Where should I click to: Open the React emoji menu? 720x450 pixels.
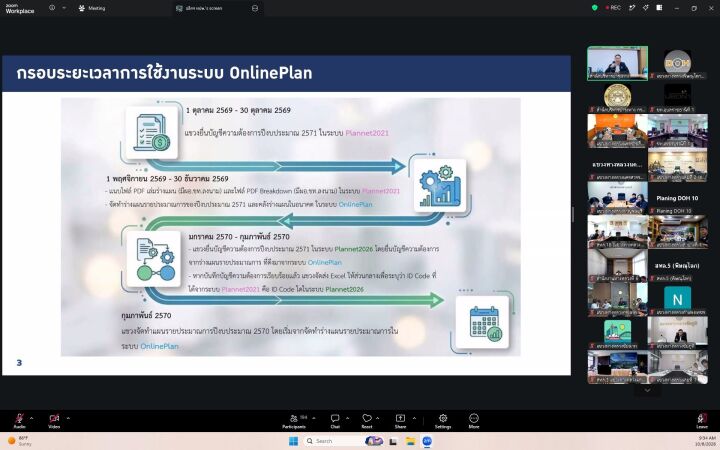[x=367, y=420]
